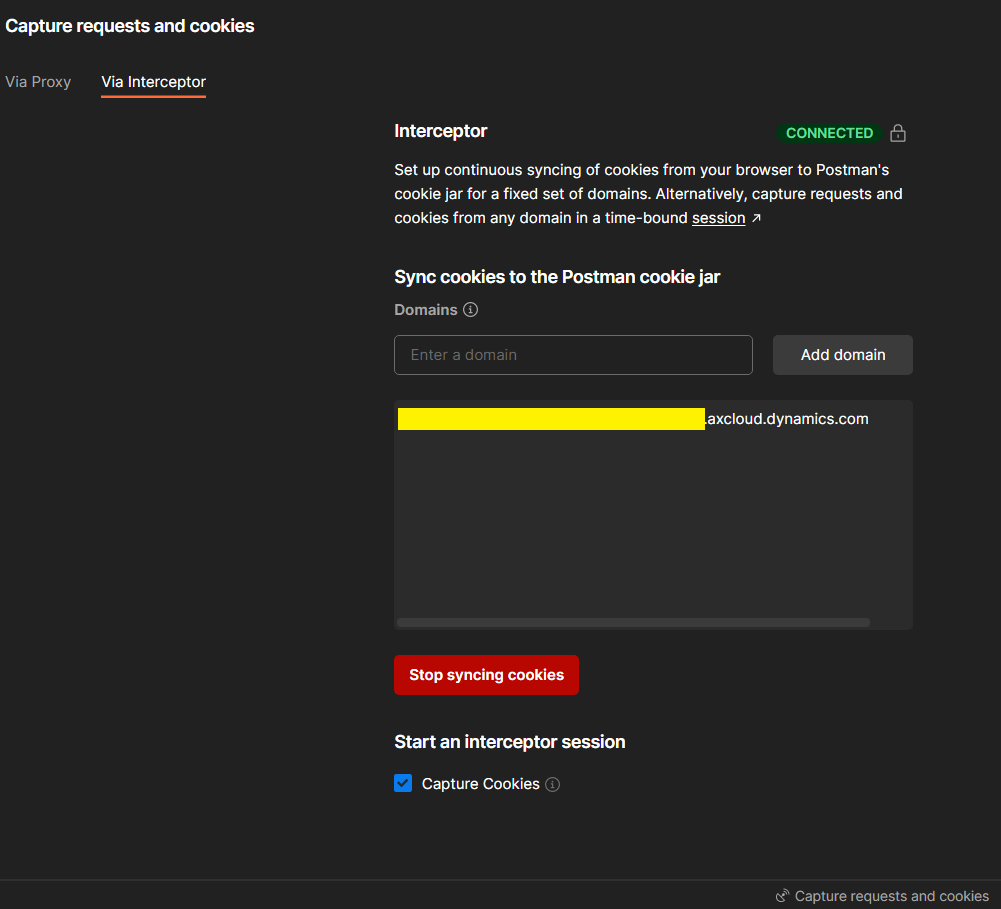Screen dimensions: 1001x909
Task: Click the lock icon next to CONNECTED
Action: [898, 133]
